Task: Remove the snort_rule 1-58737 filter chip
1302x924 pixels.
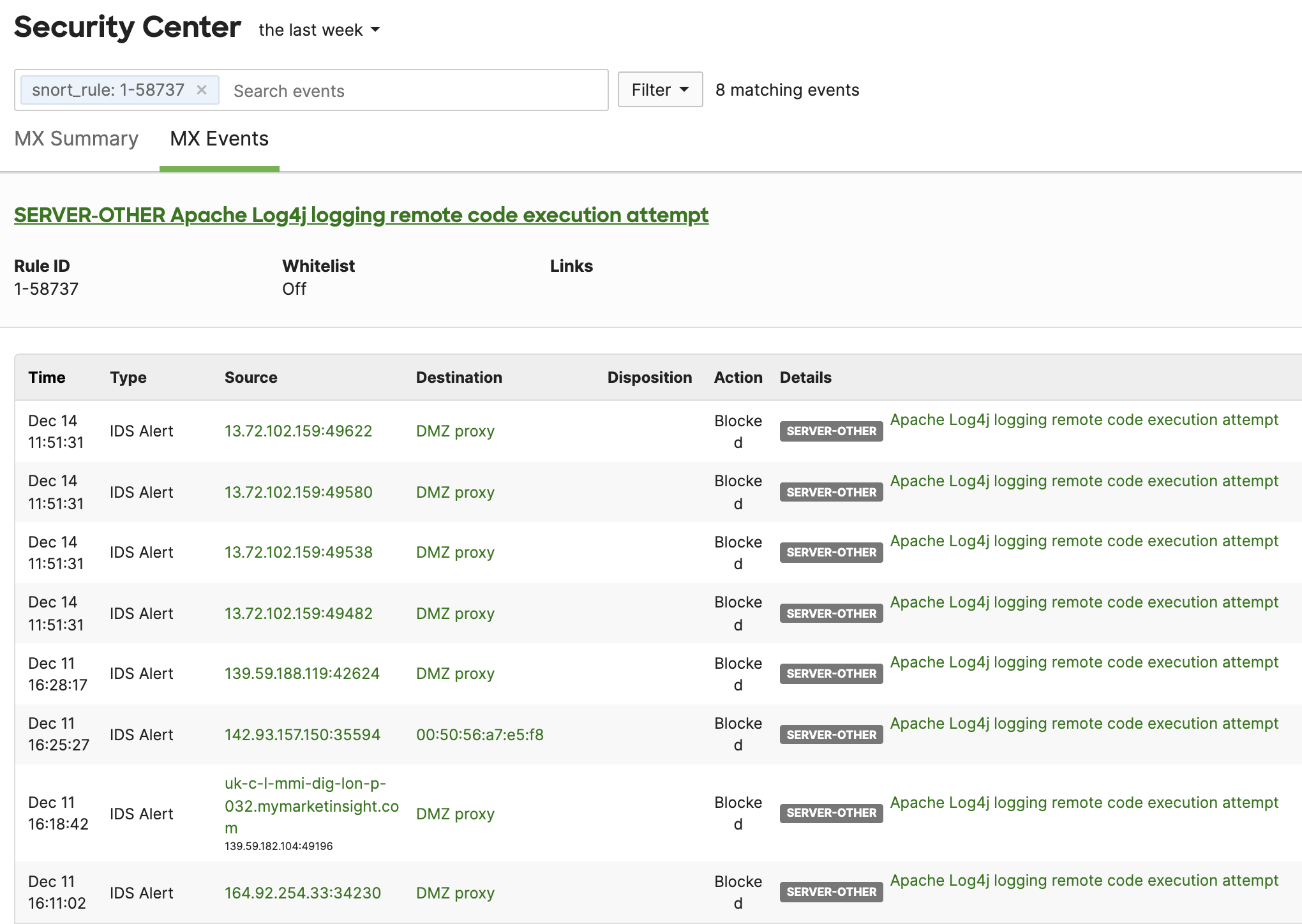Action: (202, 89)
